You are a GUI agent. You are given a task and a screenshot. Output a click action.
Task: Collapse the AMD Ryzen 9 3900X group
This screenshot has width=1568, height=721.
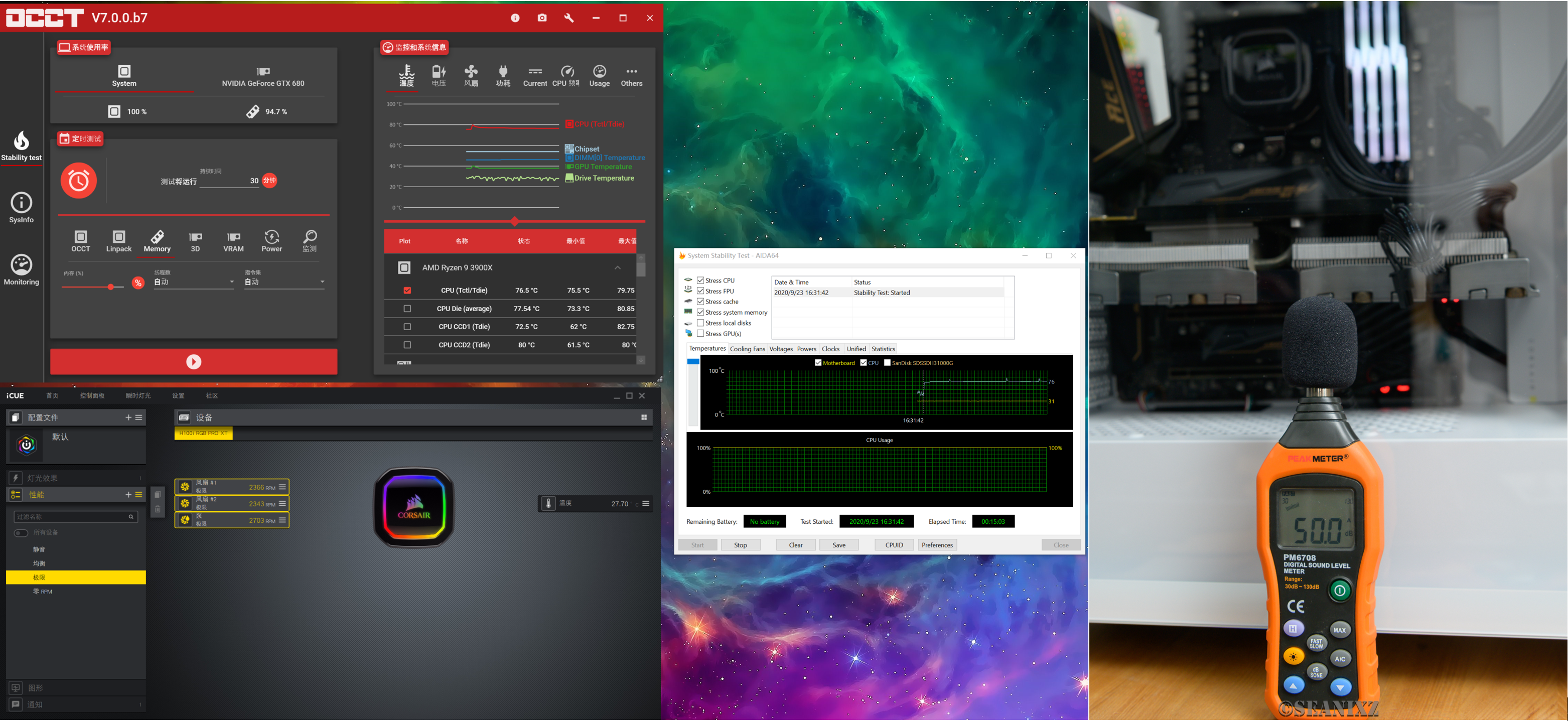point(617,268)
